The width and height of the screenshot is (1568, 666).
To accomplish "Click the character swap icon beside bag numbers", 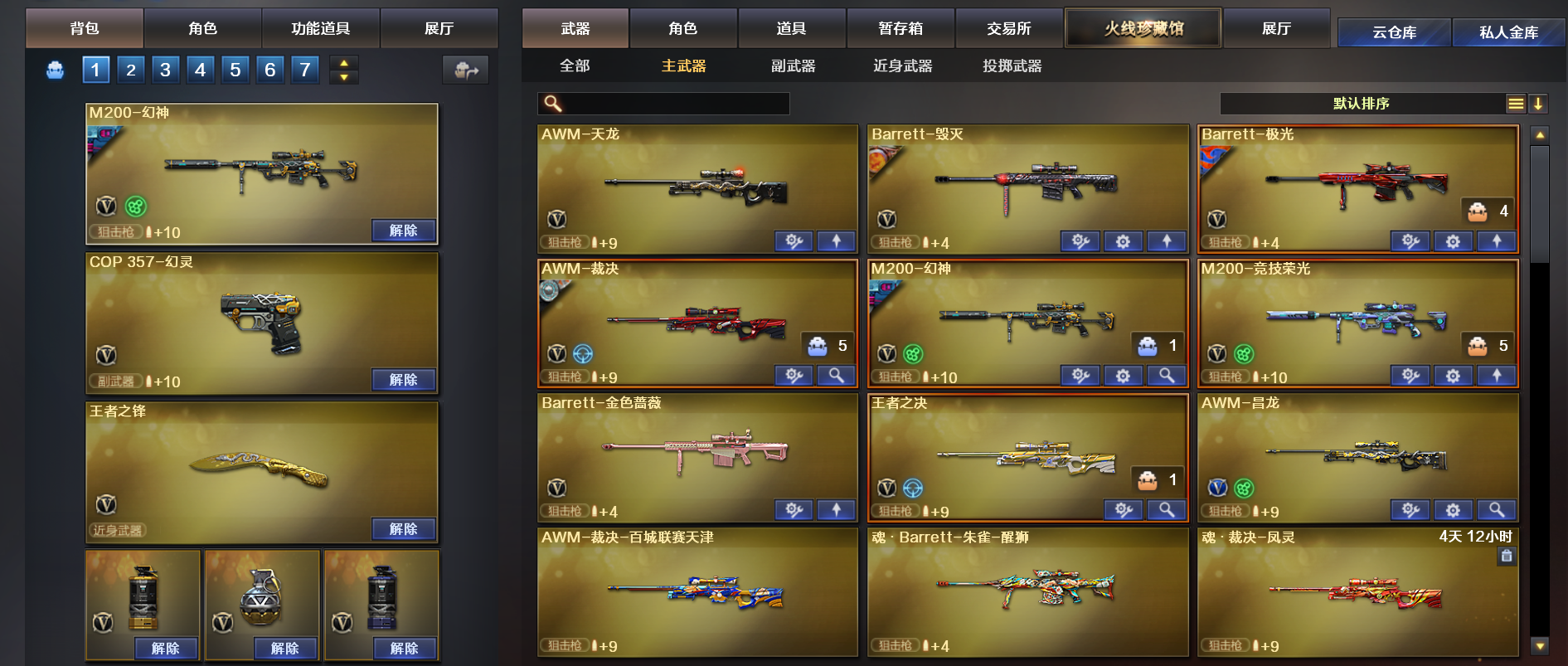I will point(466,70).
